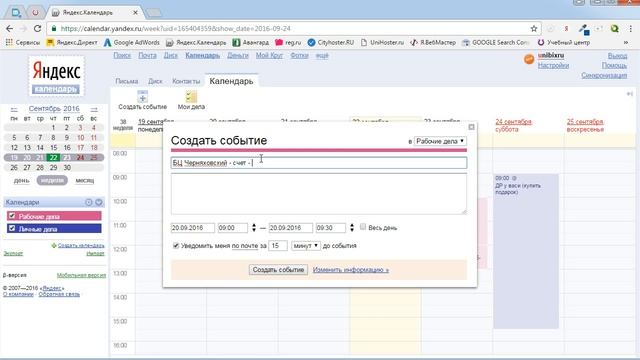Viewport: 640px width, 360px height.
Task: Open Яндекс.Директ bookmark
Action: pyautogui.click(x=72, y=42)
